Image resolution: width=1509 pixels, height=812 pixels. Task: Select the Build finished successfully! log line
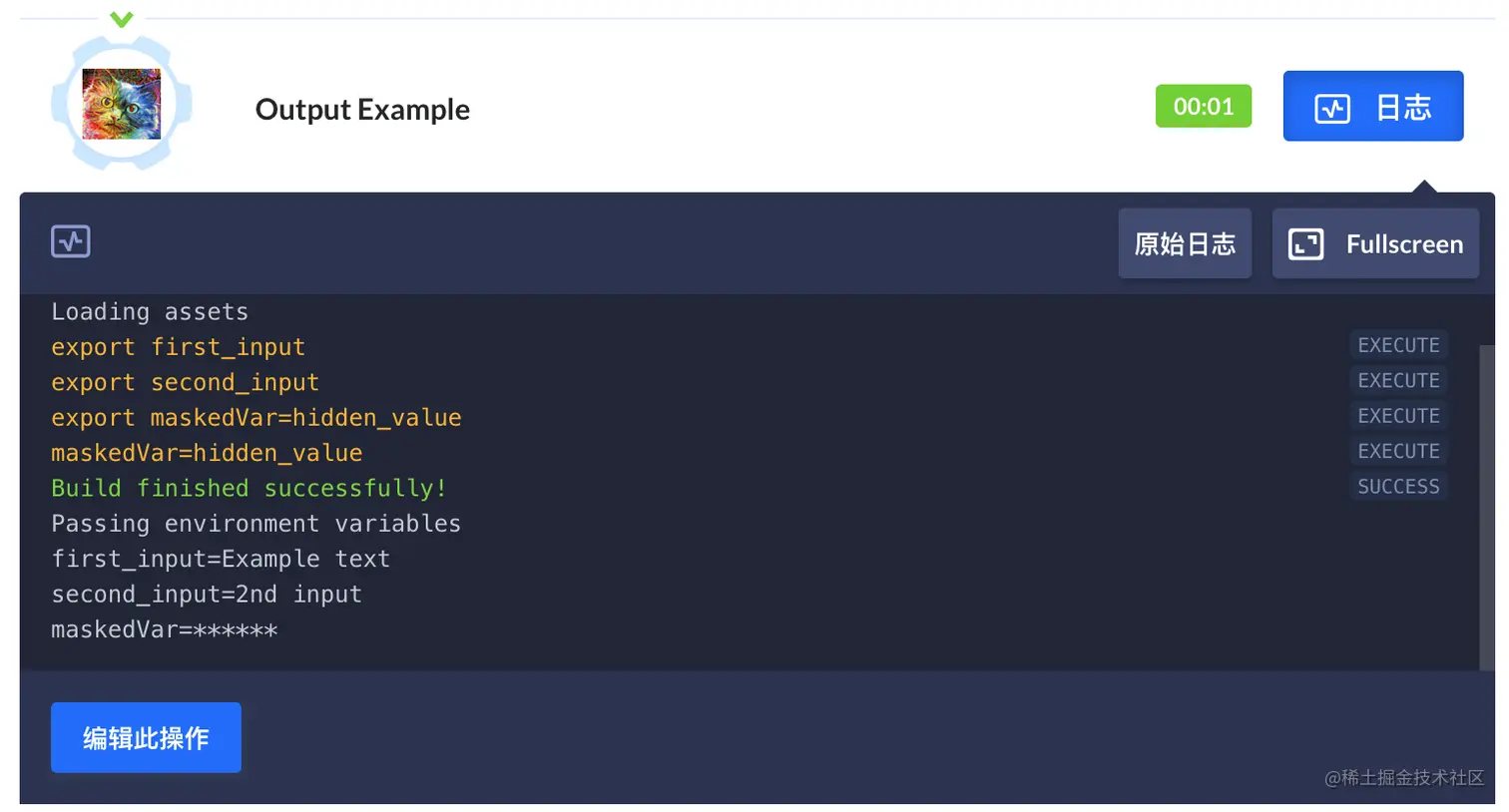249,488
